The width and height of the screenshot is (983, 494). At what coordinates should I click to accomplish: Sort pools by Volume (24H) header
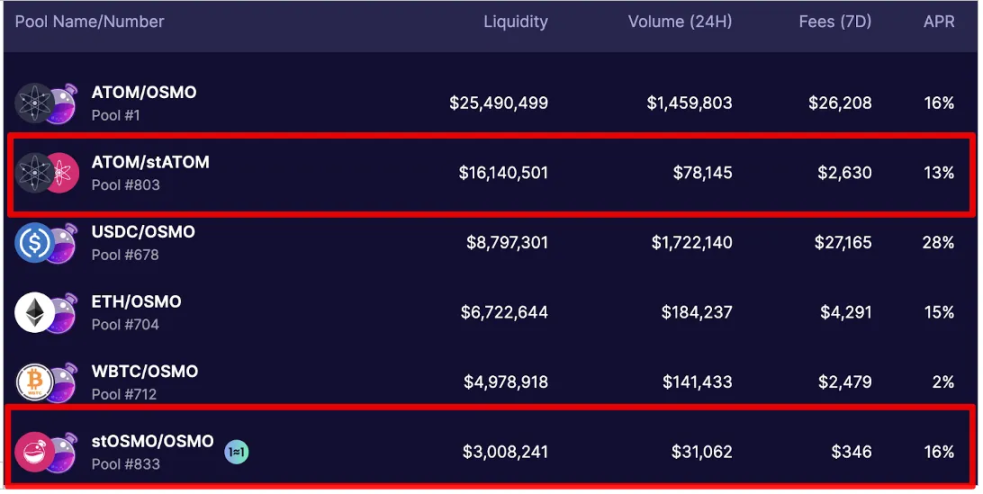click(680, 22)
